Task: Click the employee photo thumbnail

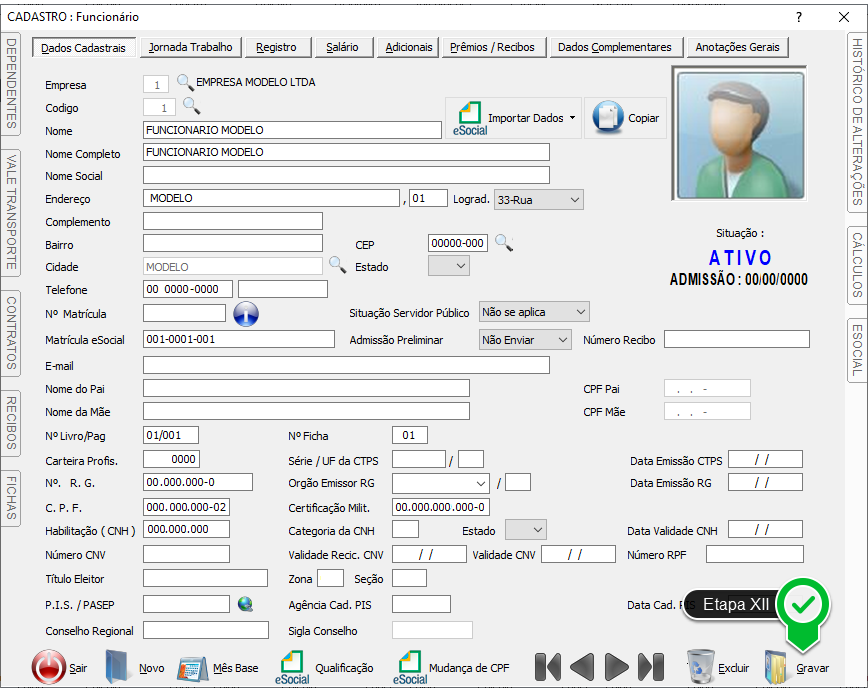Action: tap(740, 135)
